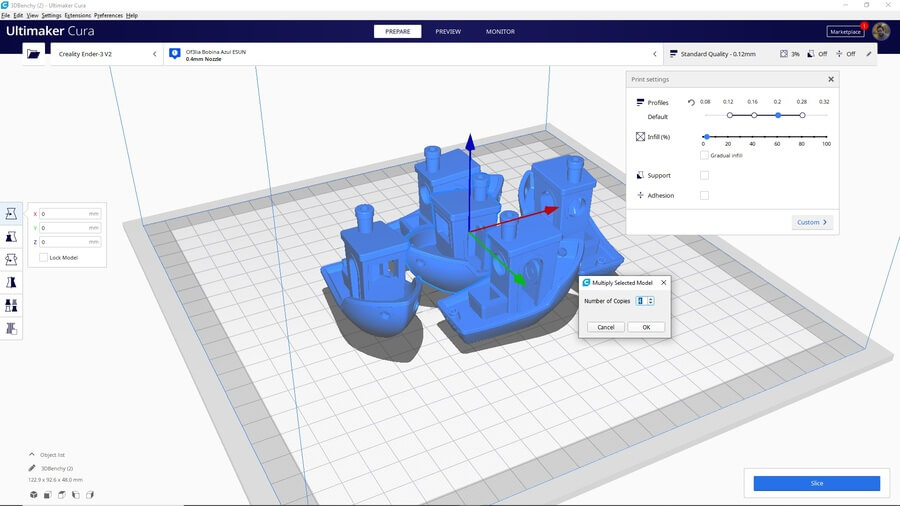Click the Profiles icon in Print settings
The height and width of the screenshot is (506, 900).
click(x=640, y=102)
